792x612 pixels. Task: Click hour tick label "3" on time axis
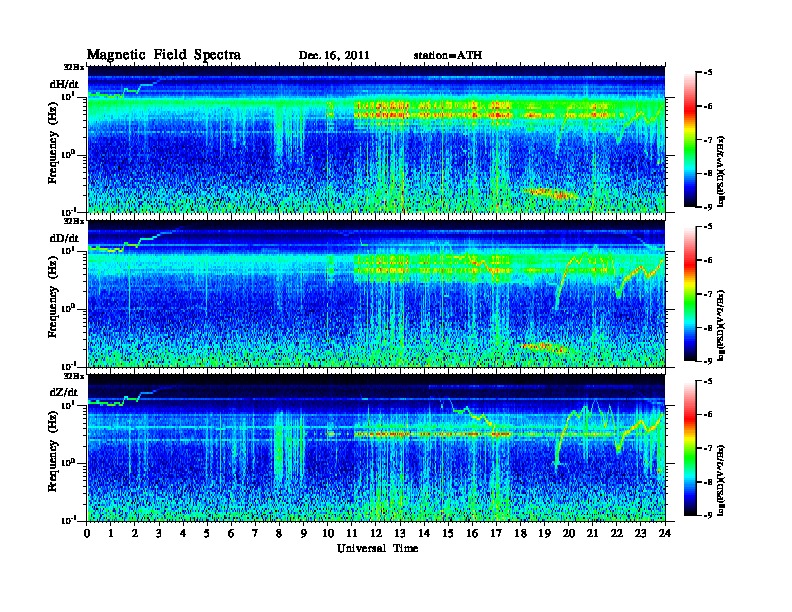(x=159, y=533)
